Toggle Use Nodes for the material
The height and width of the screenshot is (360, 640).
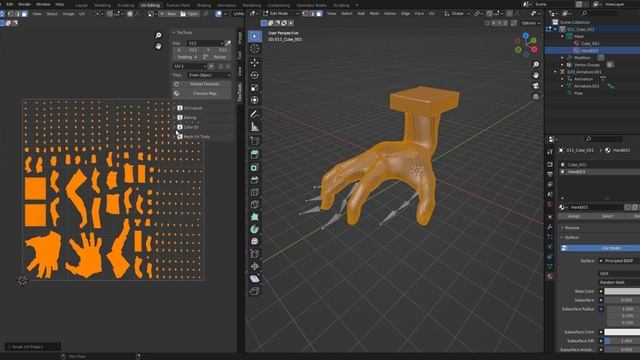pyautogui.click(x=600, y=248)
